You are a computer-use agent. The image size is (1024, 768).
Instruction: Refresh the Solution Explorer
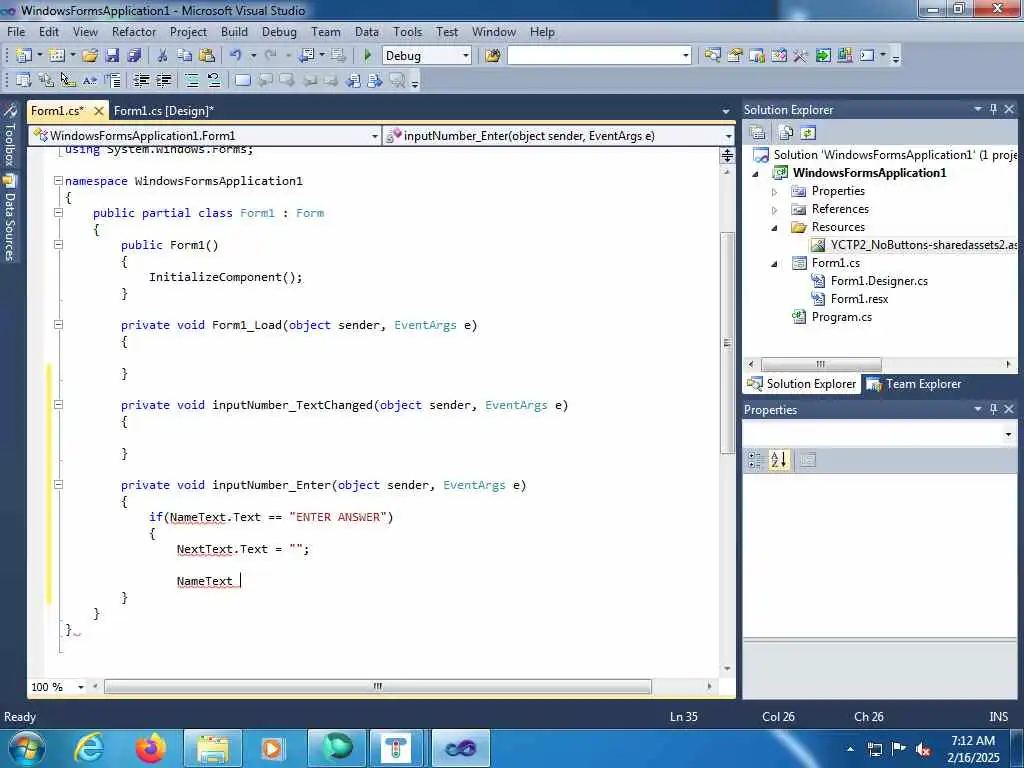tap(808, 133)
